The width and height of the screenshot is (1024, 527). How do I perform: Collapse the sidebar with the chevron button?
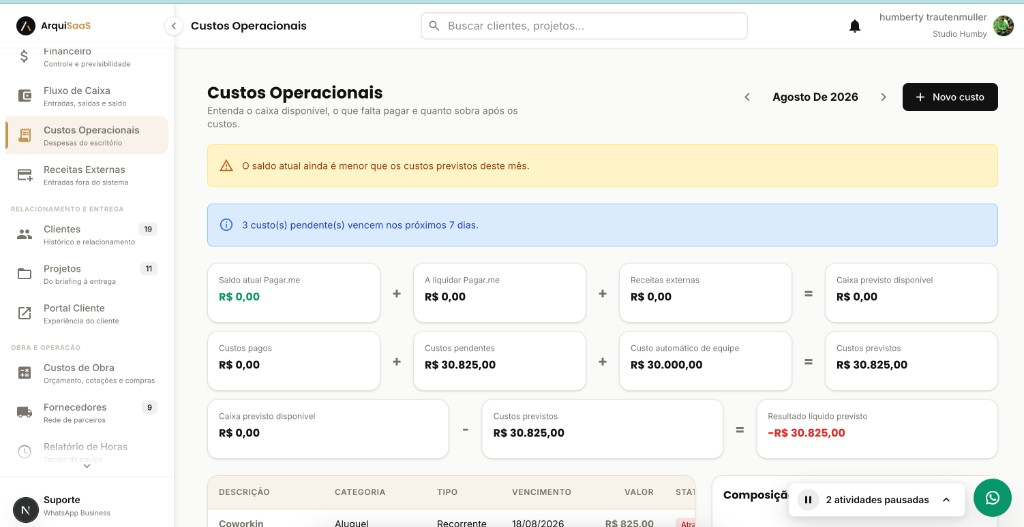tap(173, 26)
